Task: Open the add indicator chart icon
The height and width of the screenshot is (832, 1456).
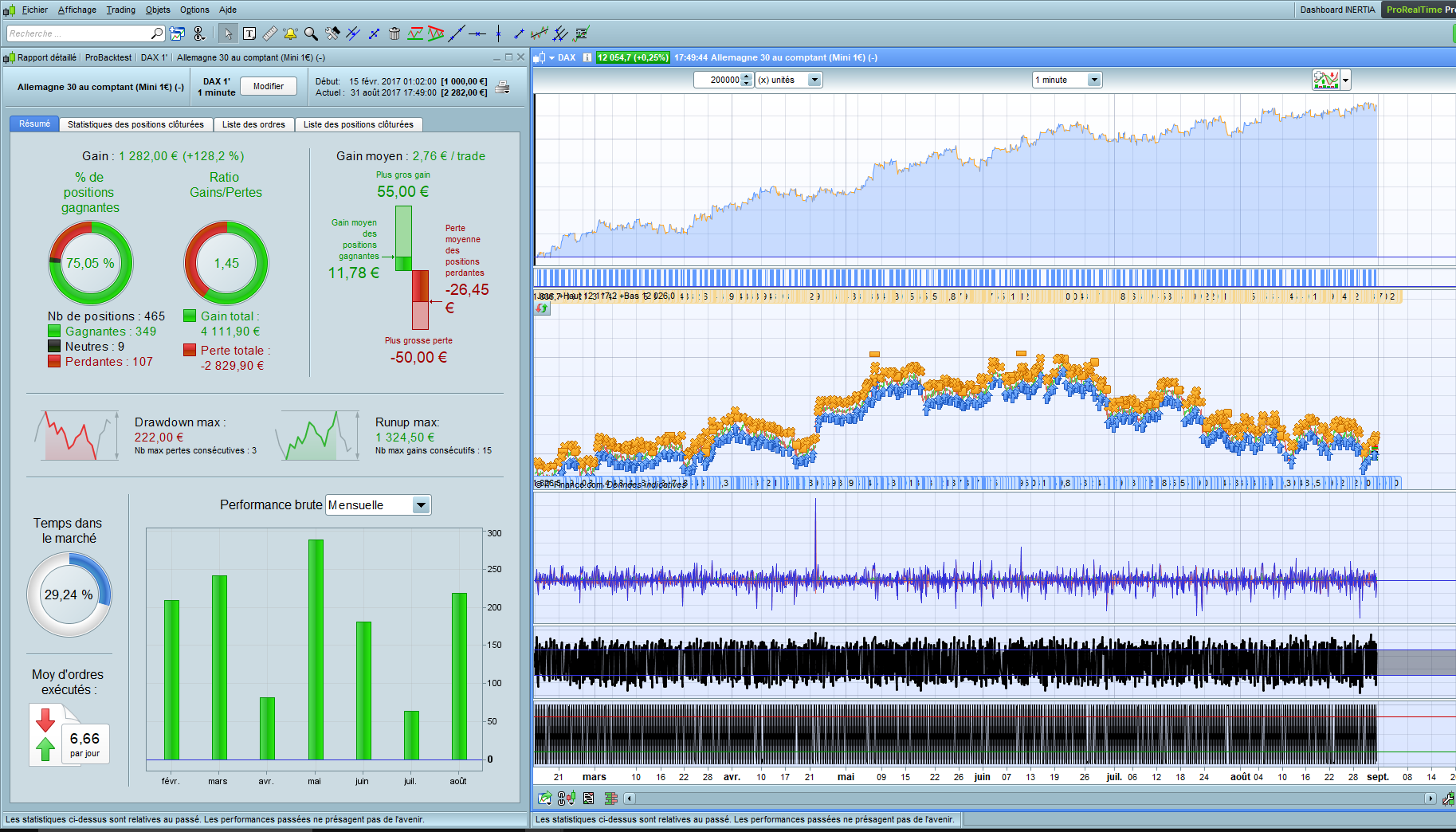Action: [x=1325, y=80]
